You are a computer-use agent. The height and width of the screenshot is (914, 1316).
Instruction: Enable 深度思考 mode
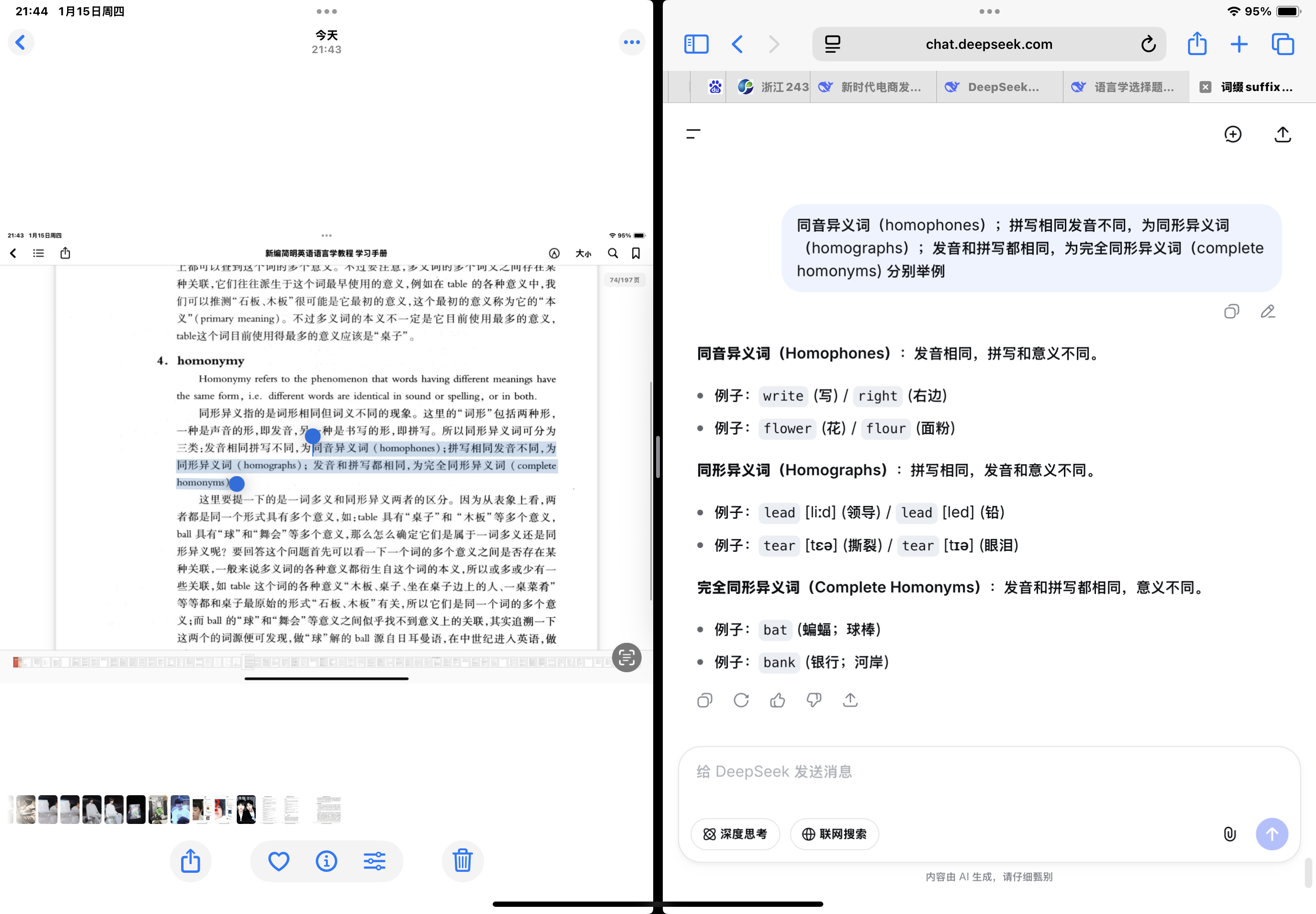(735, 834)
